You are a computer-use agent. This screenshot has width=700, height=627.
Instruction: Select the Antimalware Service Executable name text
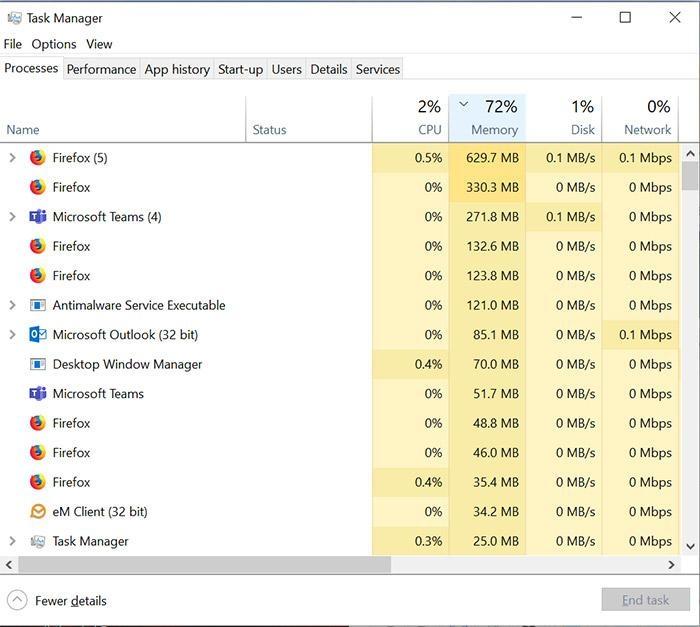click(139, 305)
